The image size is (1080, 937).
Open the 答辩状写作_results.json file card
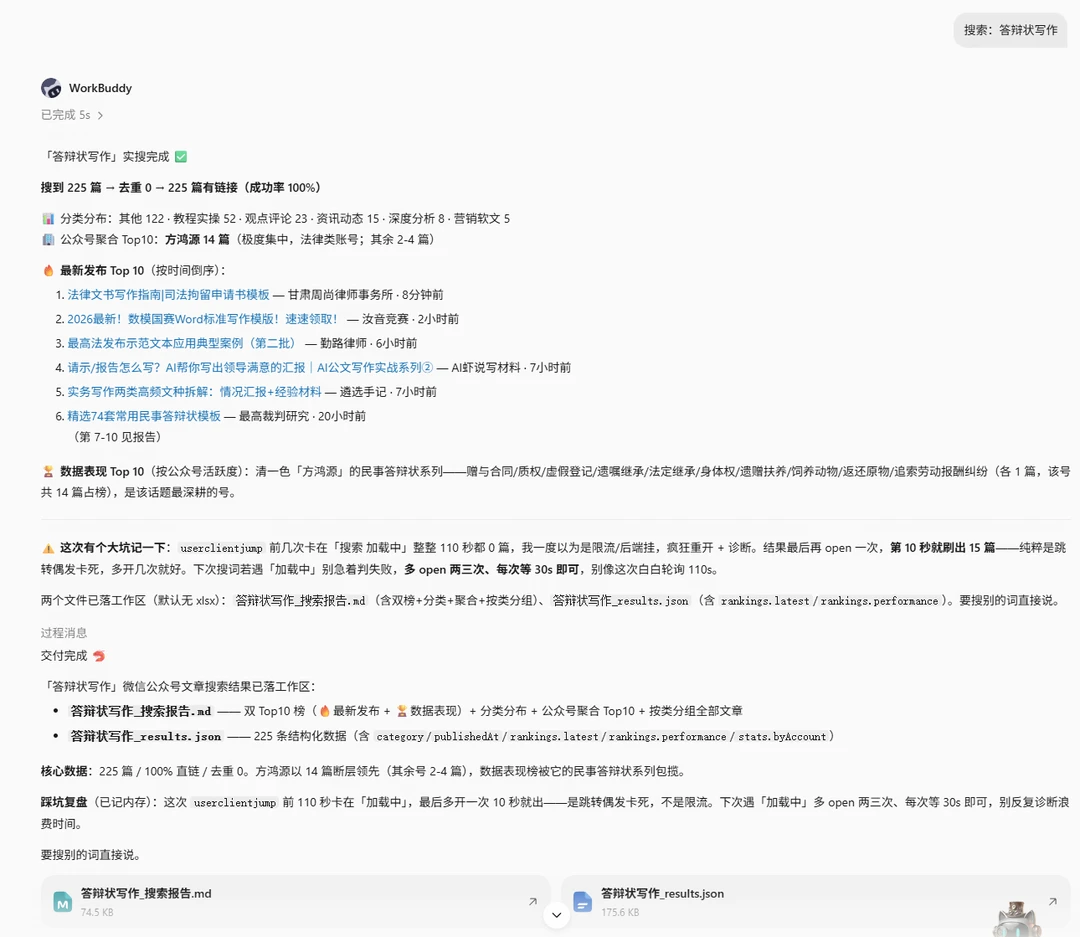point(816,901)
